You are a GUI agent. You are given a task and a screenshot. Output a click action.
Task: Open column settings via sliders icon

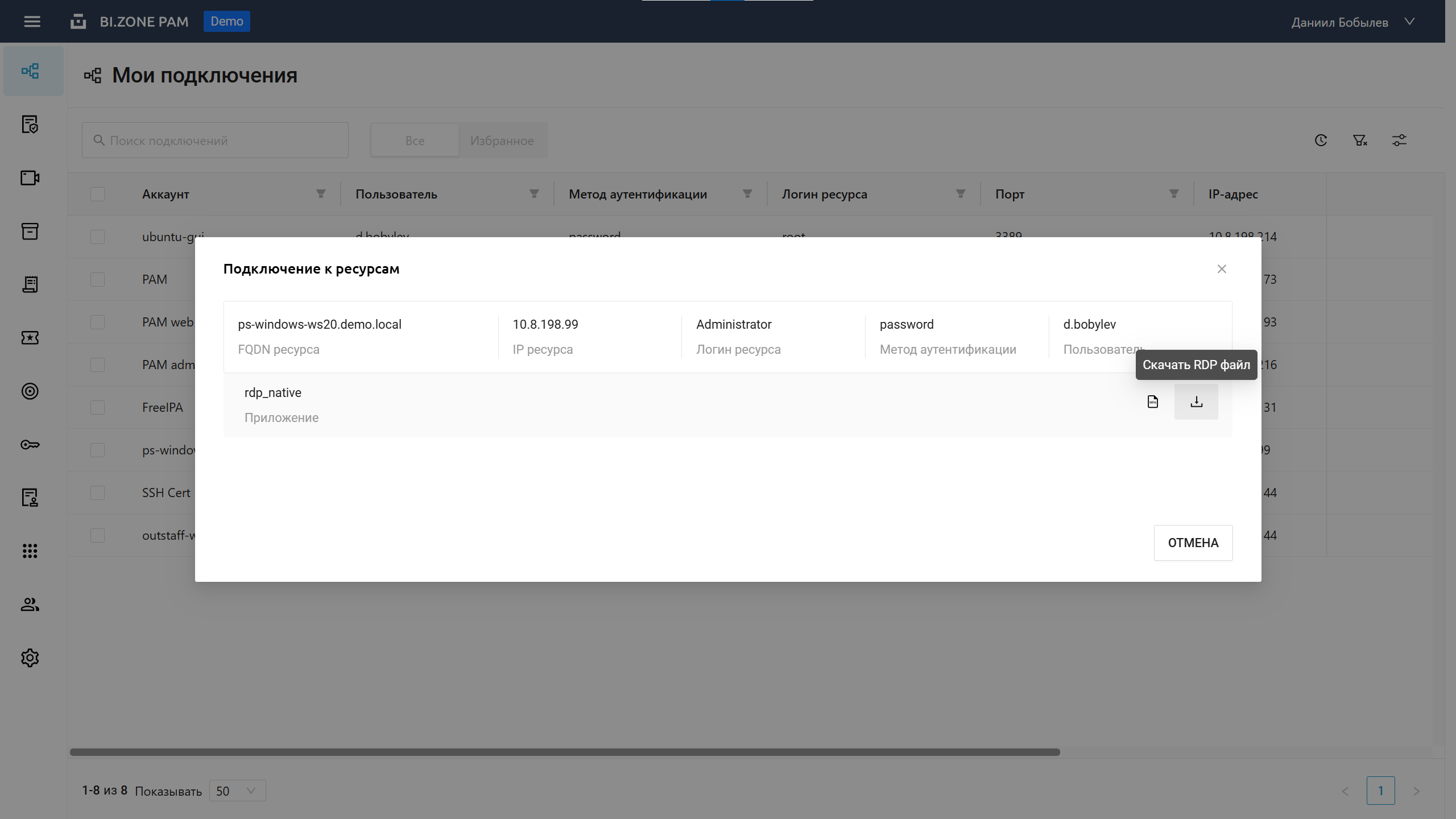click(1400, 140)
